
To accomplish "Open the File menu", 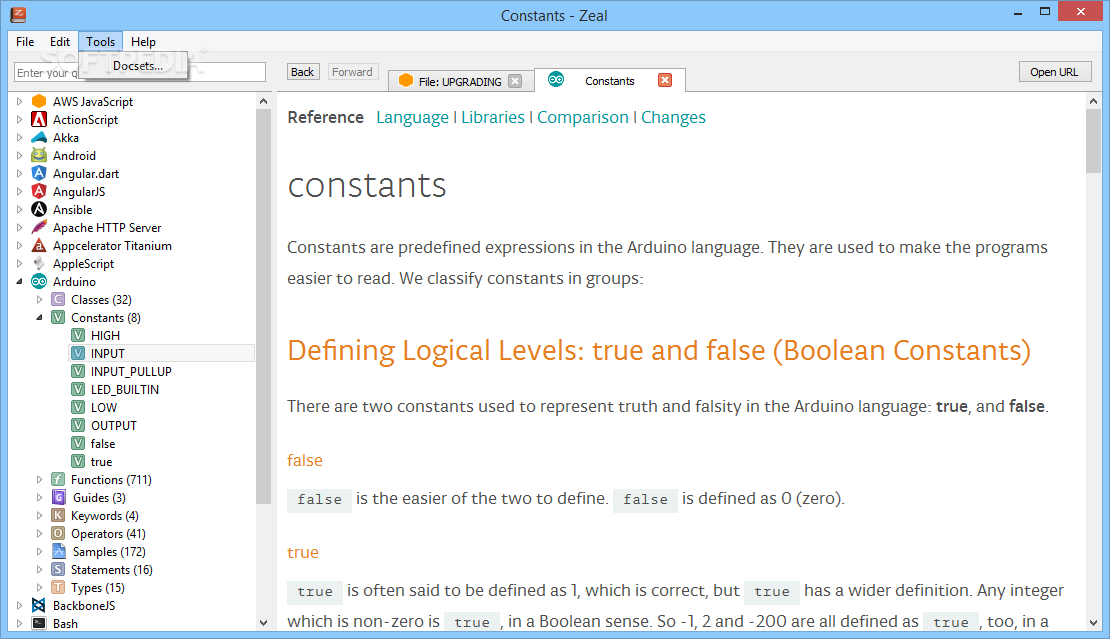I will coord(25,42).
